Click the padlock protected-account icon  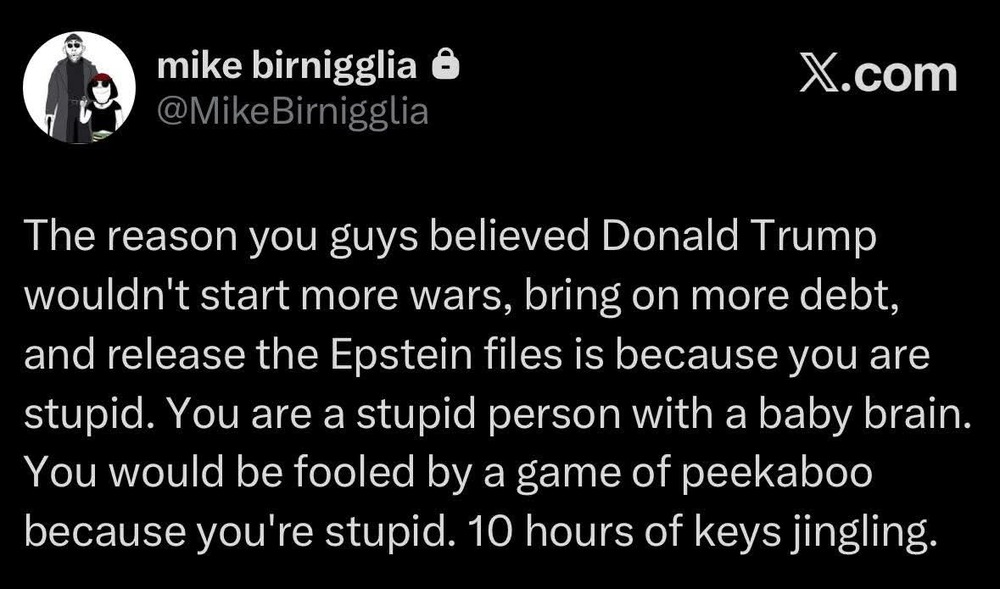[x=446, y=66]
